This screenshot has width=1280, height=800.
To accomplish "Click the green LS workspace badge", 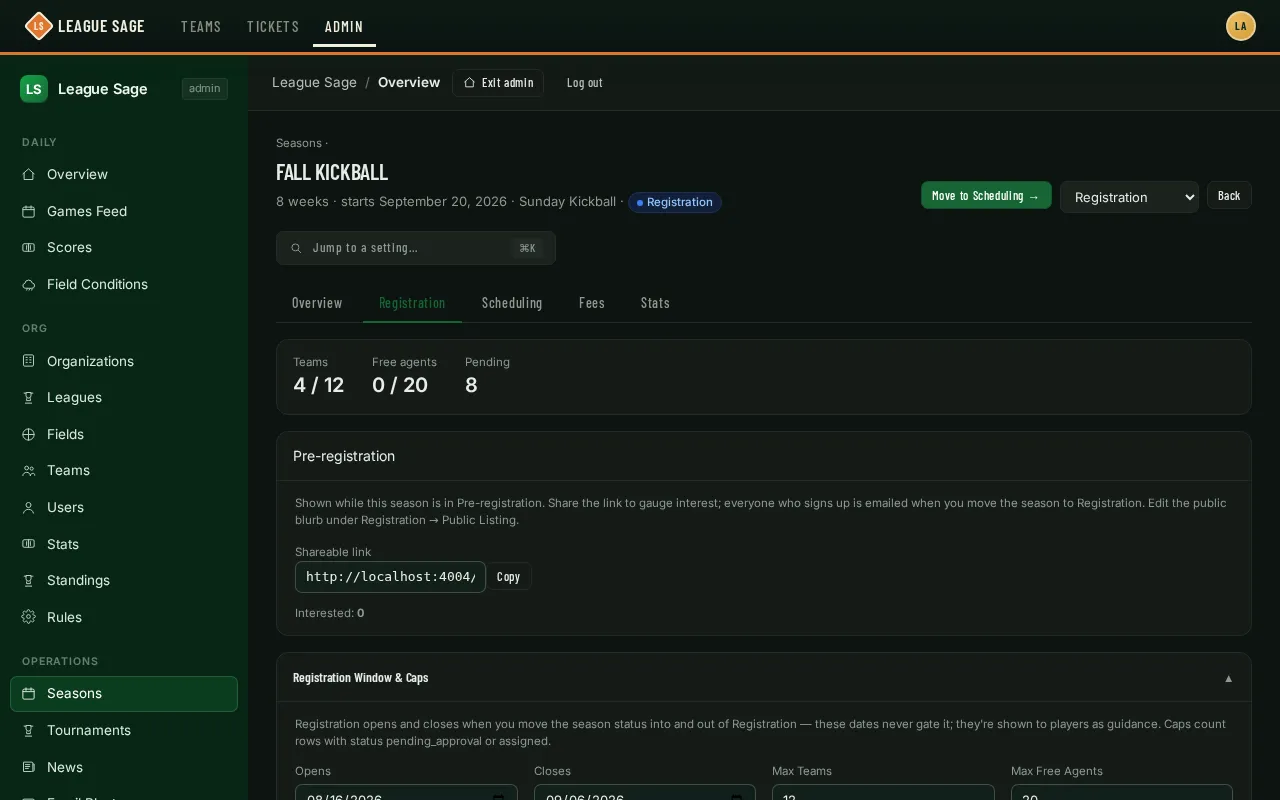I will click(x=34, y=89).
